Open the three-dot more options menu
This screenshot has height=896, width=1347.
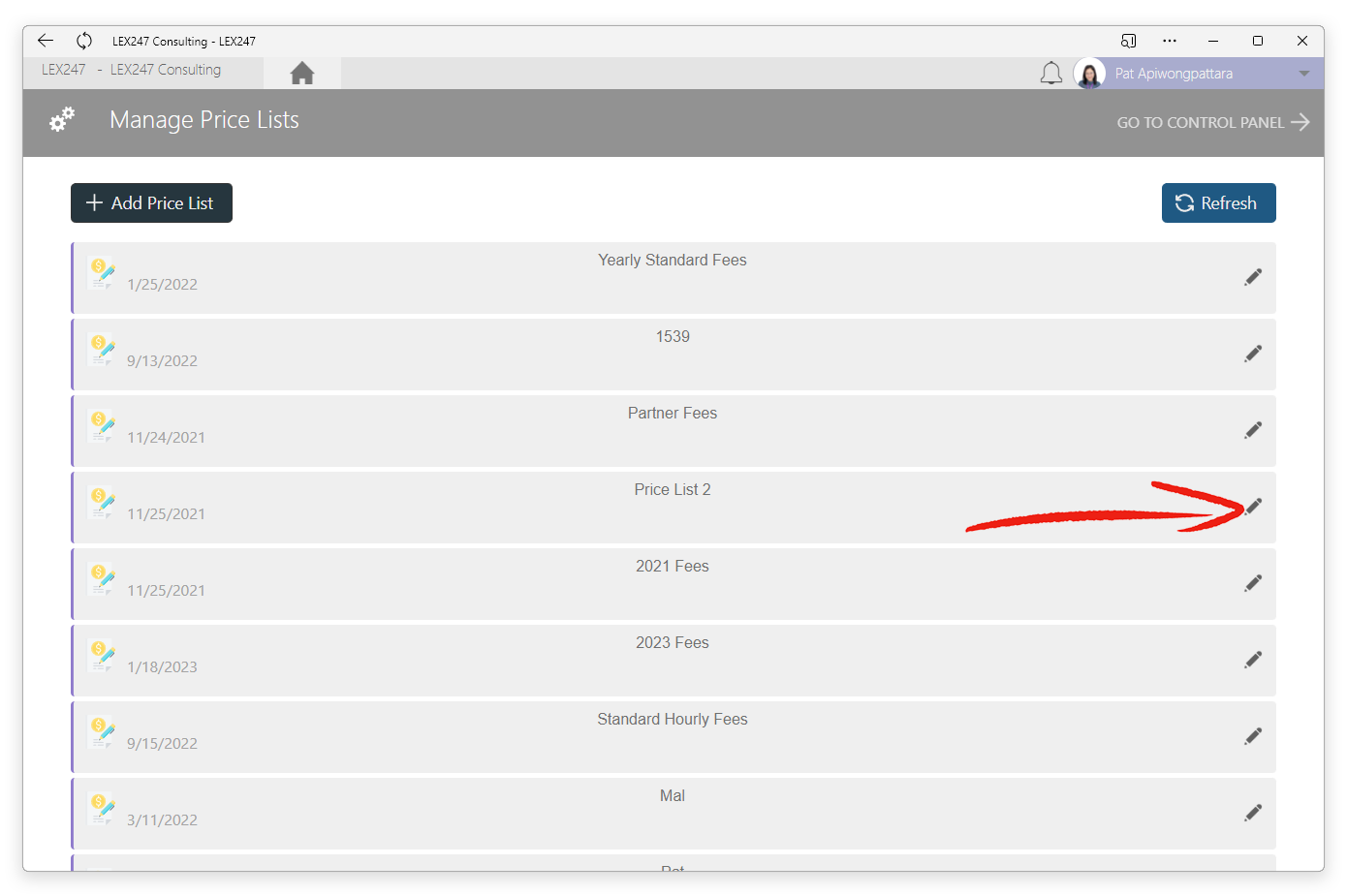click(1170, 41)
